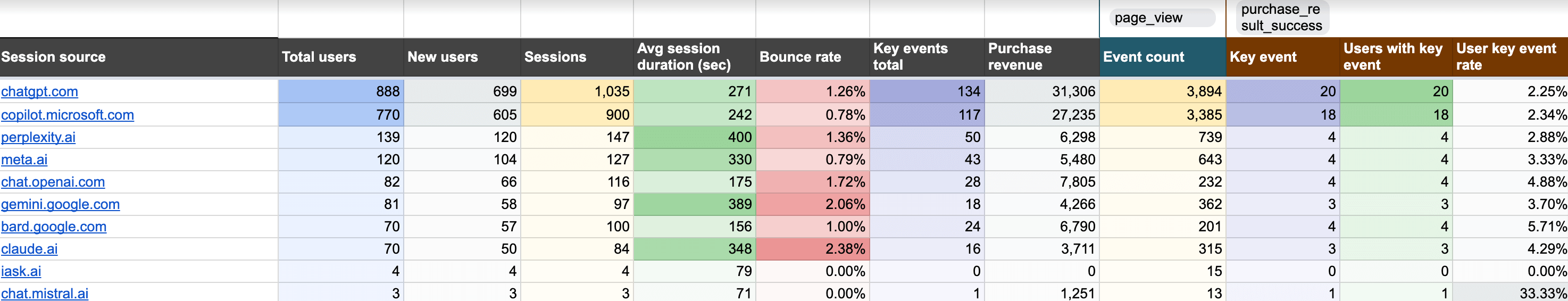This screenshot has width=1568, height=301.
Task: Select the page_view event chip
Action: click(x=1162, y=18)
